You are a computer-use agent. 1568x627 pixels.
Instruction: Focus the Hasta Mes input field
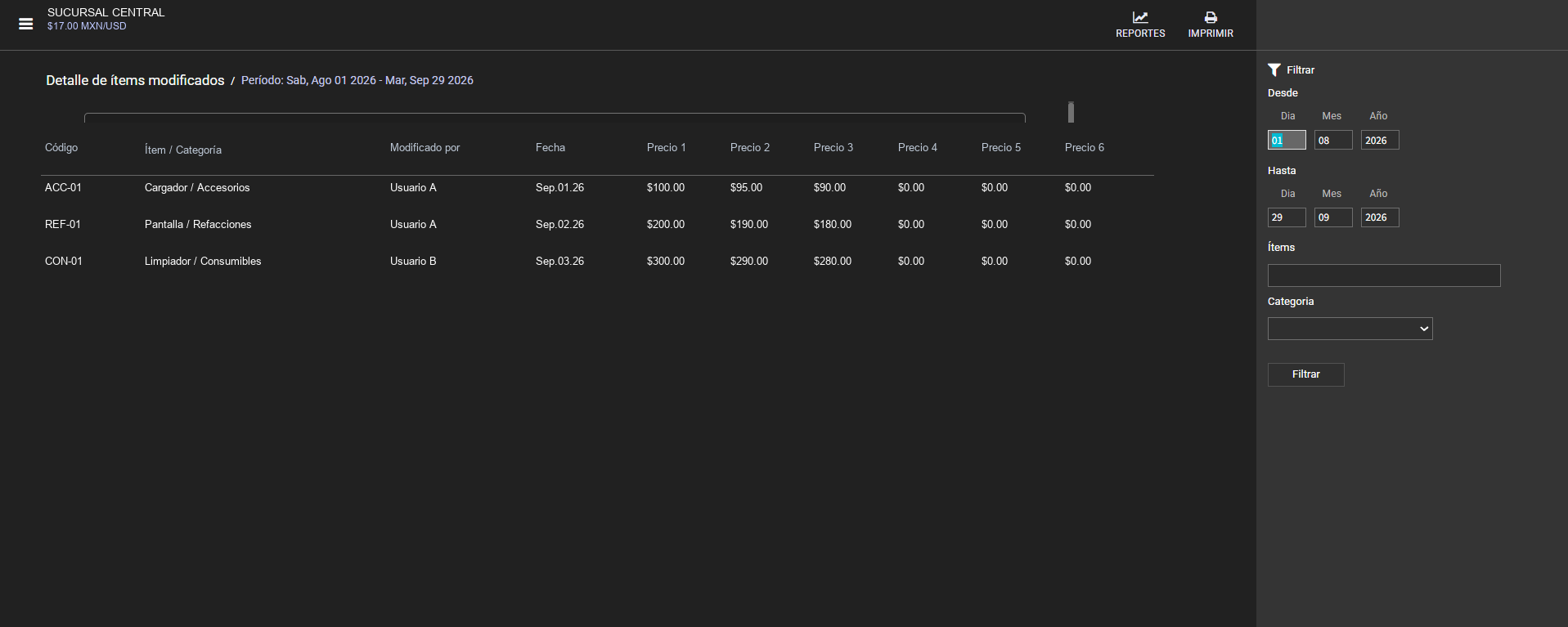pyautogui.click(x=1333, y=217)
